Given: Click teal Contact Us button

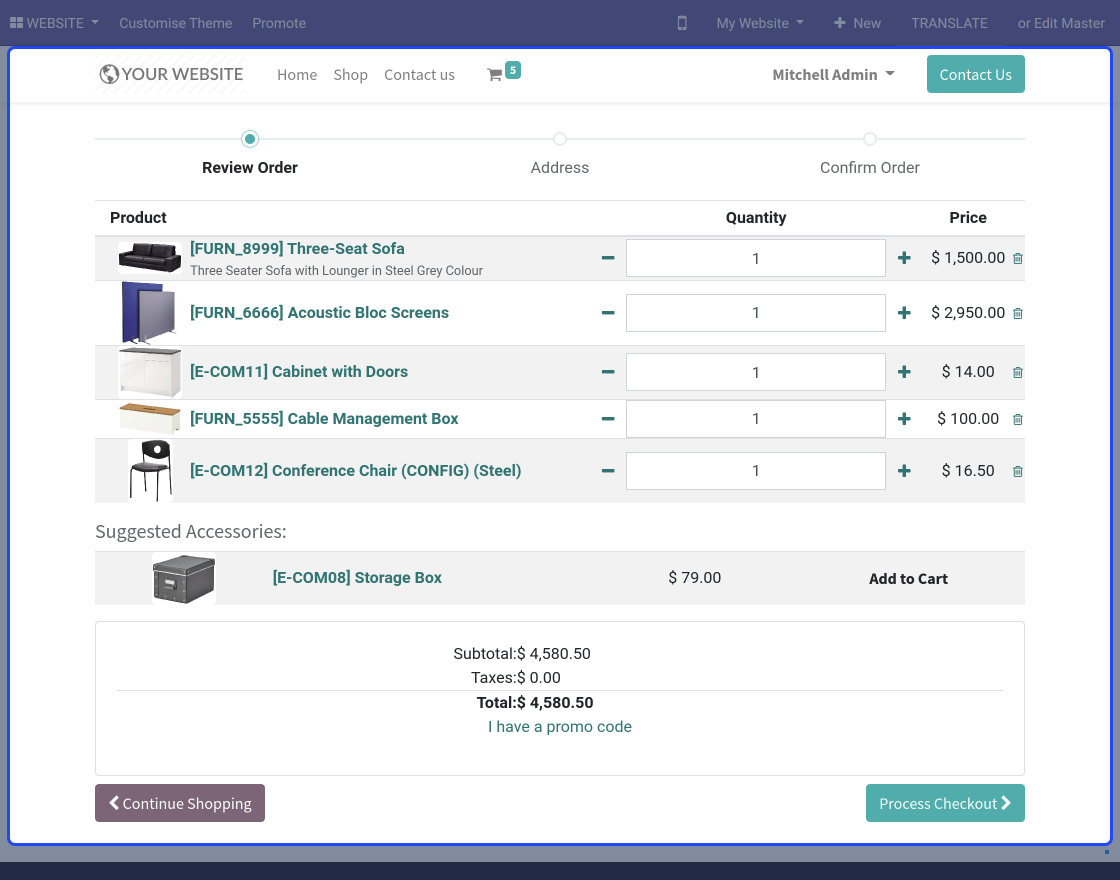Looking at the screenshot, I should tap(976, 74).
